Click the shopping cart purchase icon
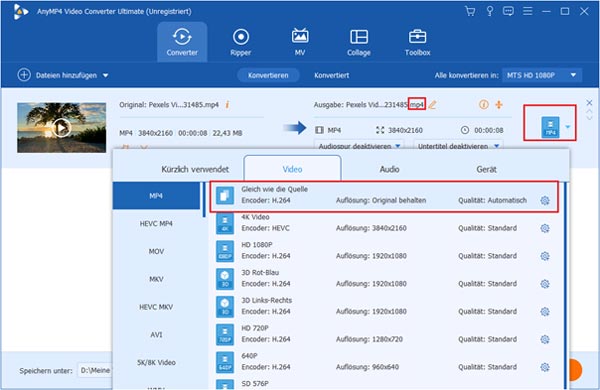This screenshot has height=390, width=600. 470,11
